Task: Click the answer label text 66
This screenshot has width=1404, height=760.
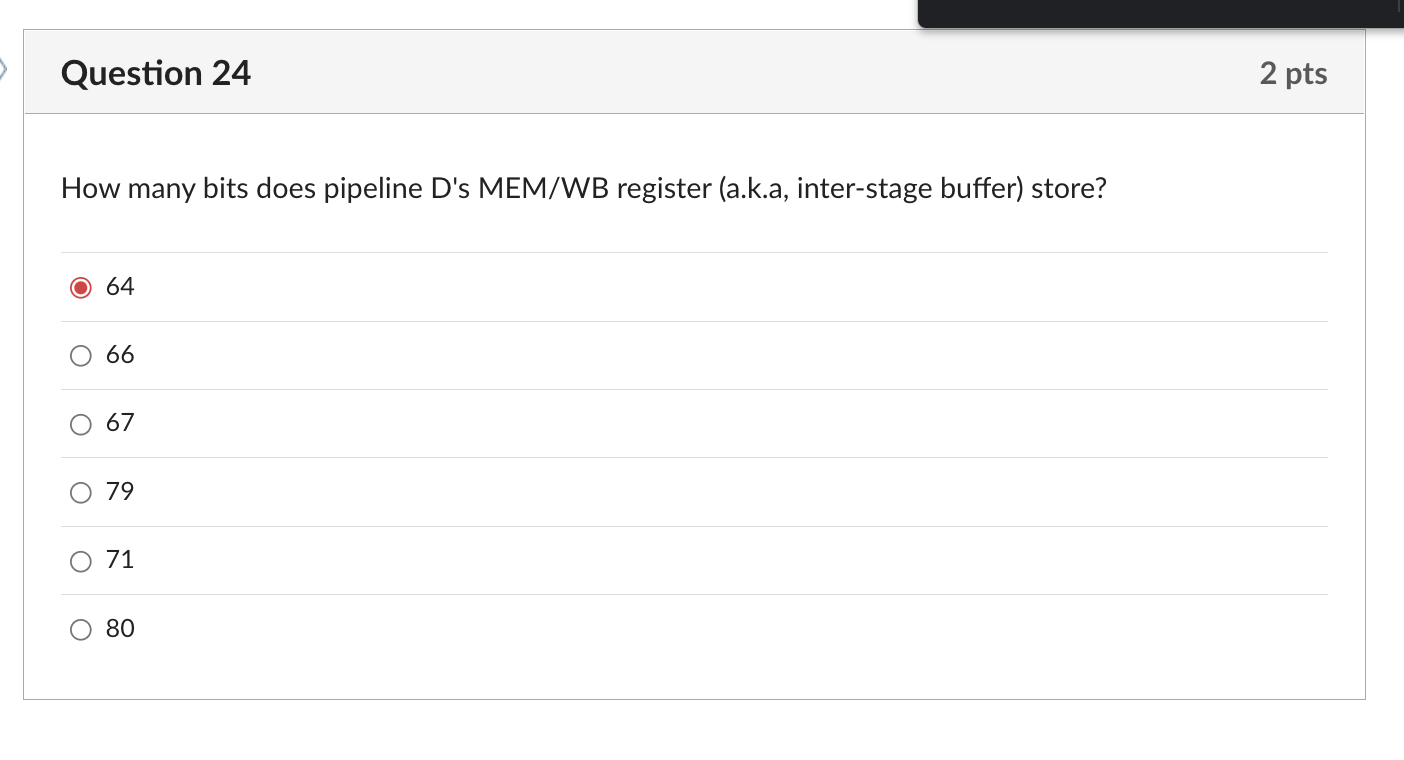Action: tap(120, 355)
